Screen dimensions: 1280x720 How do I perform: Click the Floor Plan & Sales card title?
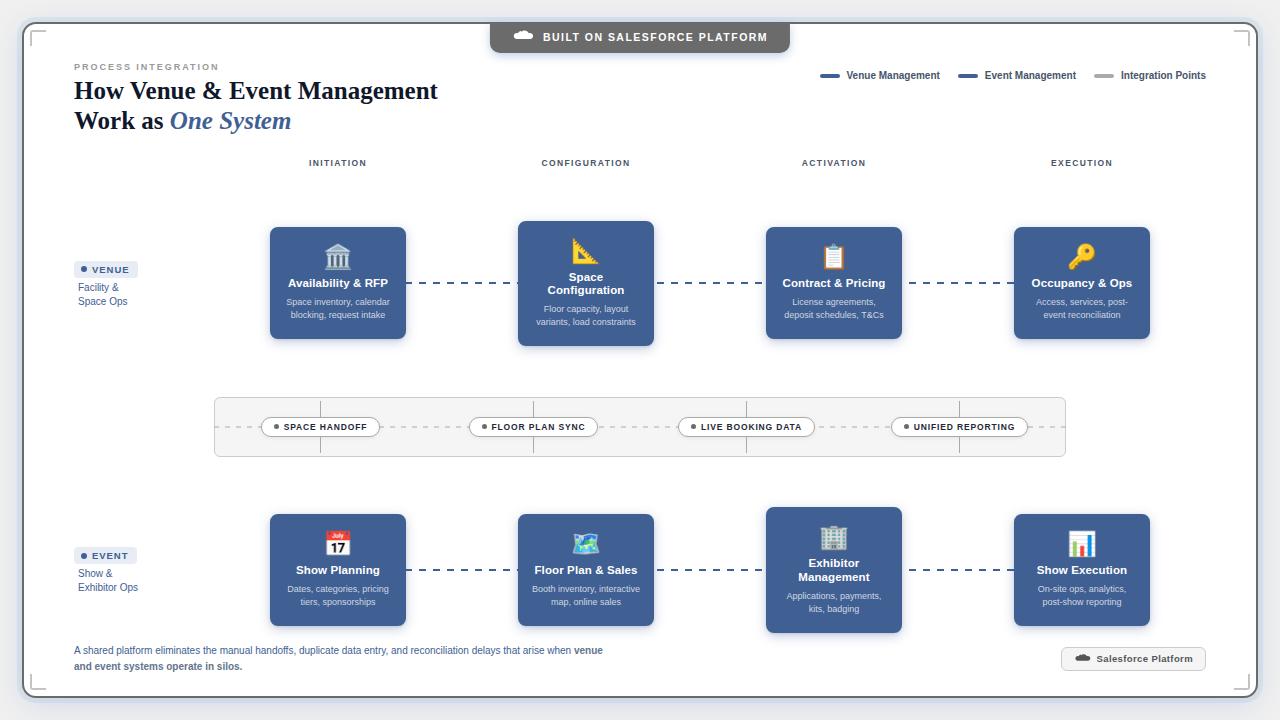(x=586, y=570)
